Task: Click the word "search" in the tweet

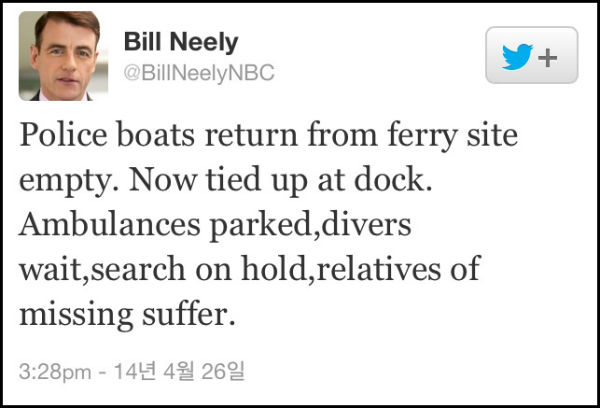Action: 150,269
